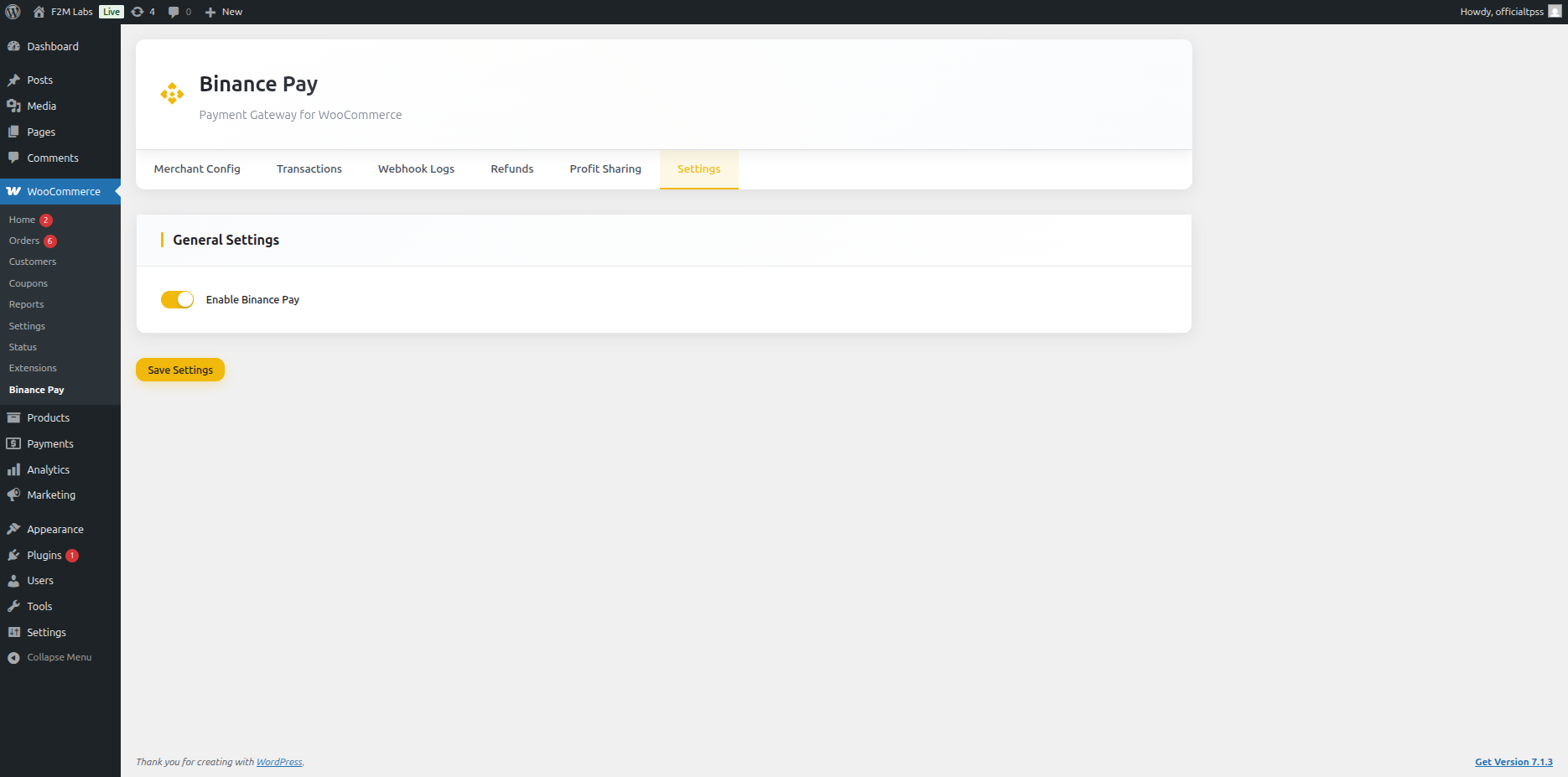The width and height of the screenshot is (1568, 777).
Task: Click the F2M Labs home icon
Action: tap(39, 12)
